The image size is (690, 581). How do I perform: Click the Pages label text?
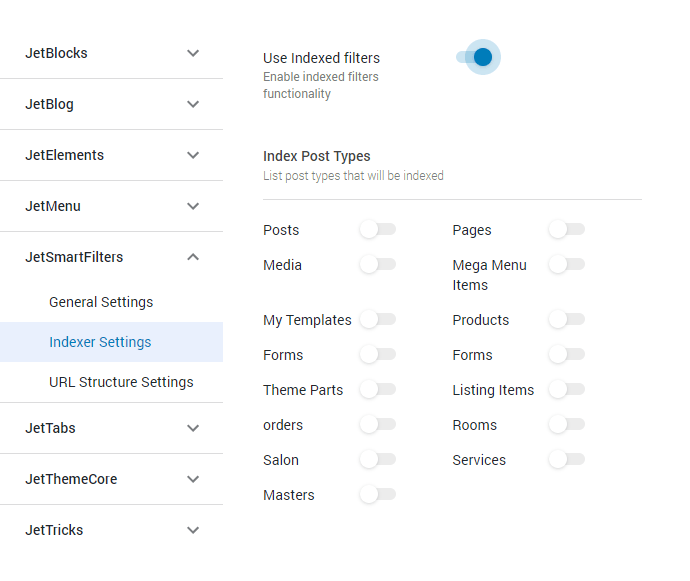pyautogui.click(x=472, y=231)
